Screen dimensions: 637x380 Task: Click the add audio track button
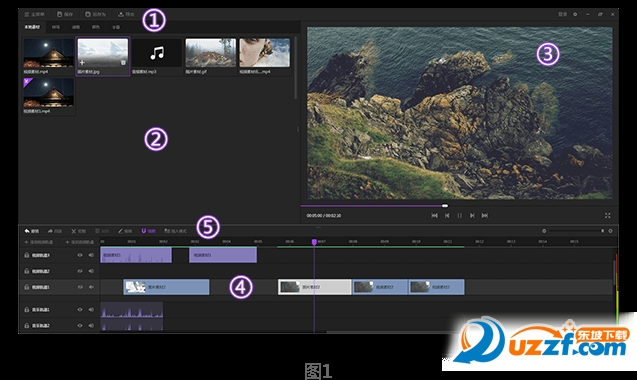[80, 242]
